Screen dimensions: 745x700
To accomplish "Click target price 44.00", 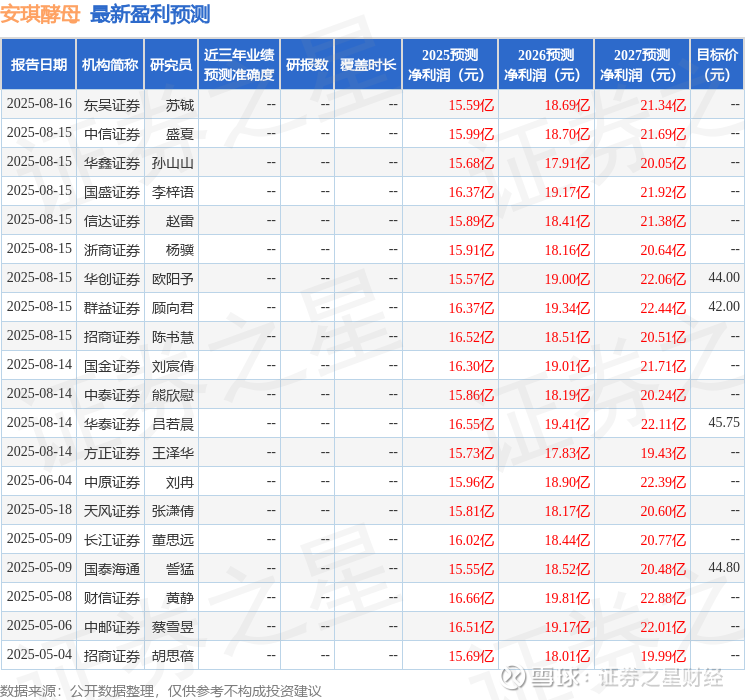I will [x=724, y=278].
